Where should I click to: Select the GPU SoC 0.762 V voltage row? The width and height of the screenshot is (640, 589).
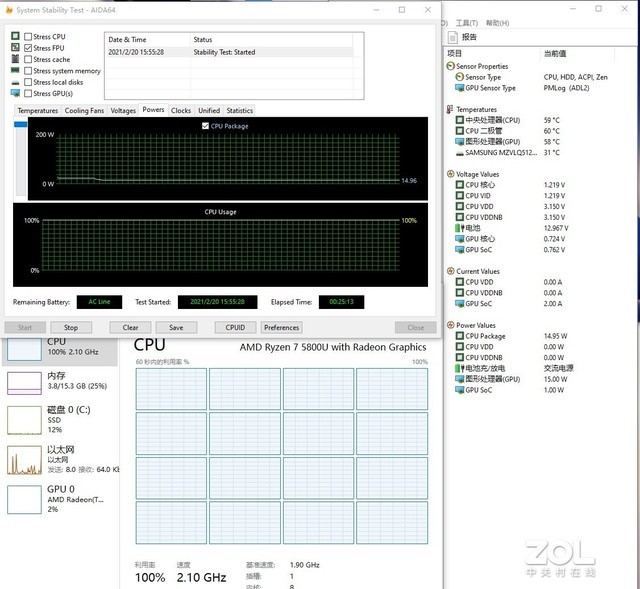(511, 249)
